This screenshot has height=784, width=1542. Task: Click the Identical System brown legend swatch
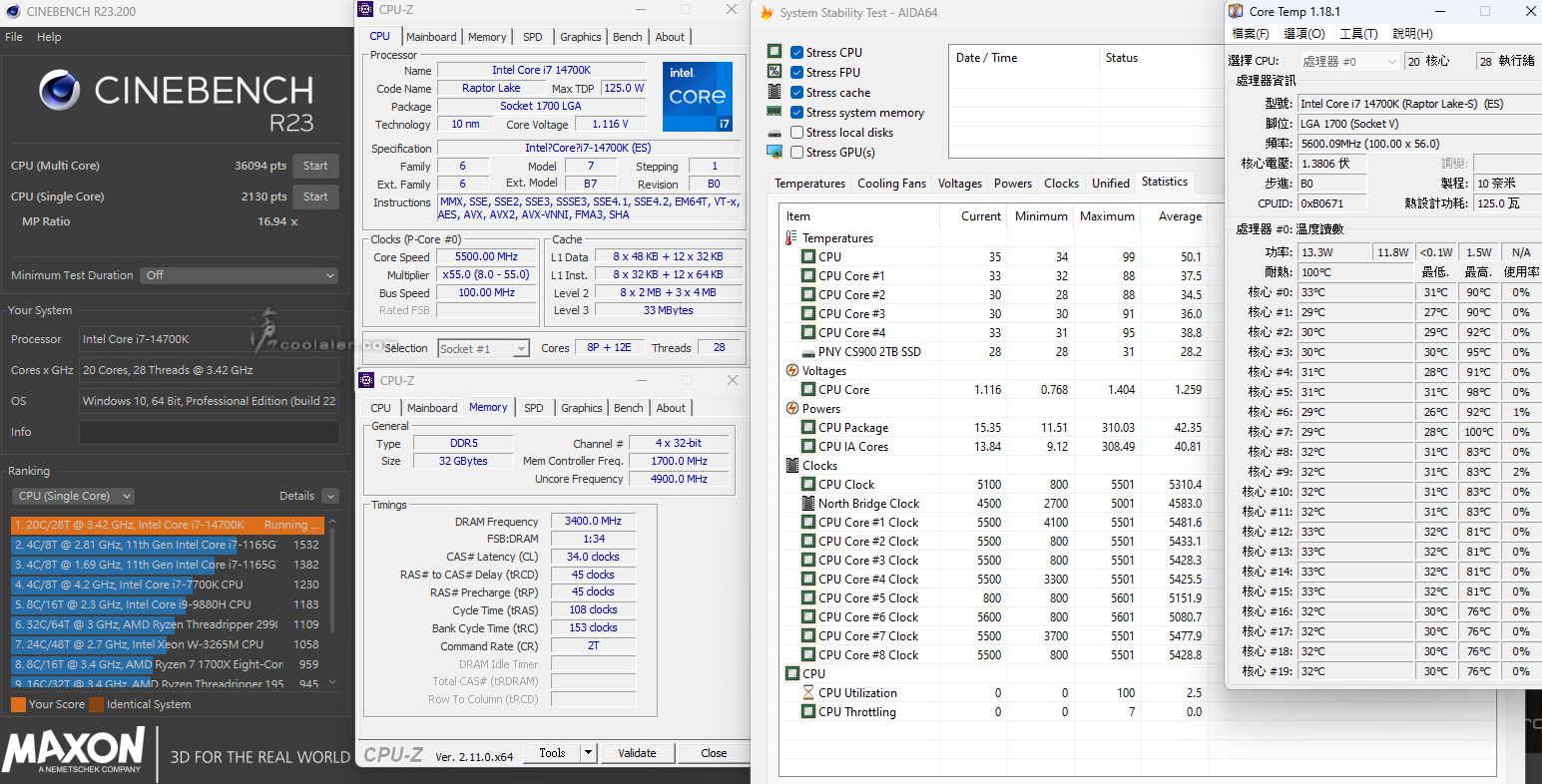tap(96, 704)
